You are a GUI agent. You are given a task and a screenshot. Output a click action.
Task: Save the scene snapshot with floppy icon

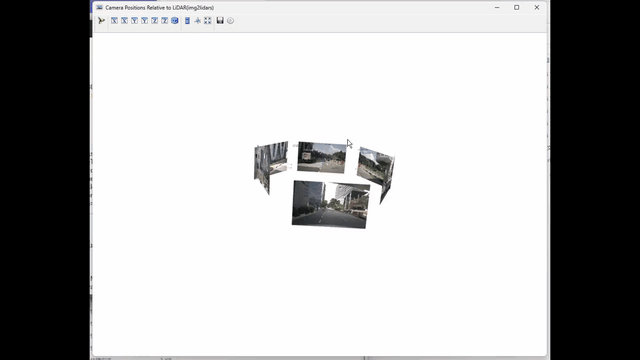click(x=220, y=20)
